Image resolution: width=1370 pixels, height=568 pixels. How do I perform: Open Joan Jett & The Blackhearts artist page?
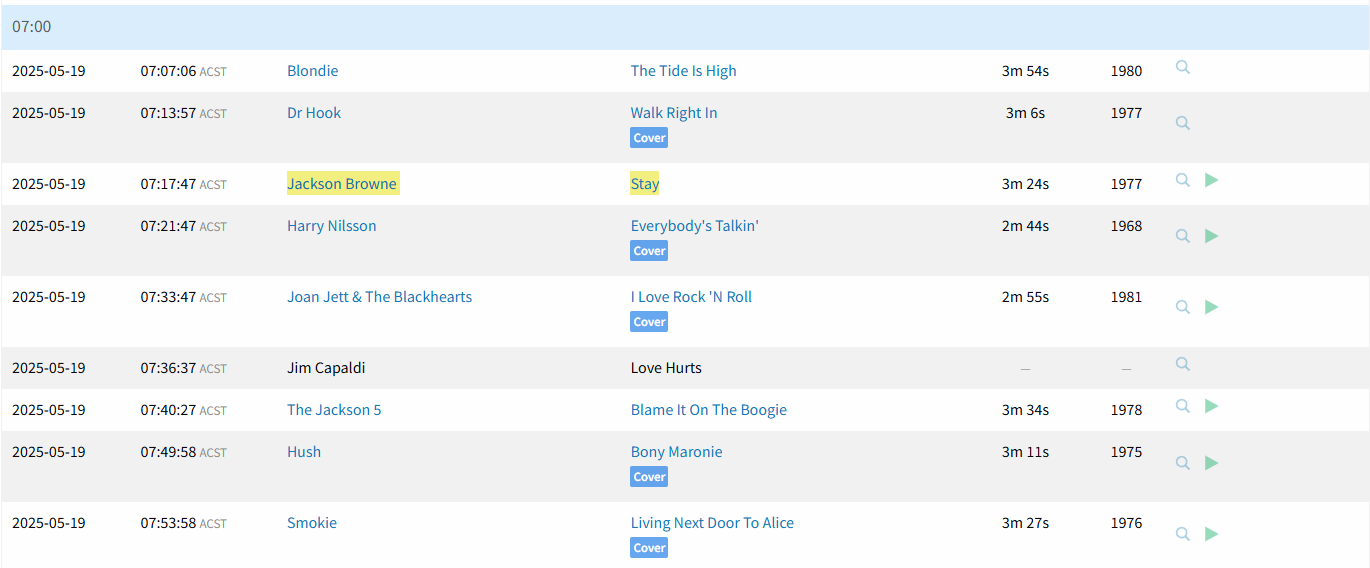[x=379, y=297]
